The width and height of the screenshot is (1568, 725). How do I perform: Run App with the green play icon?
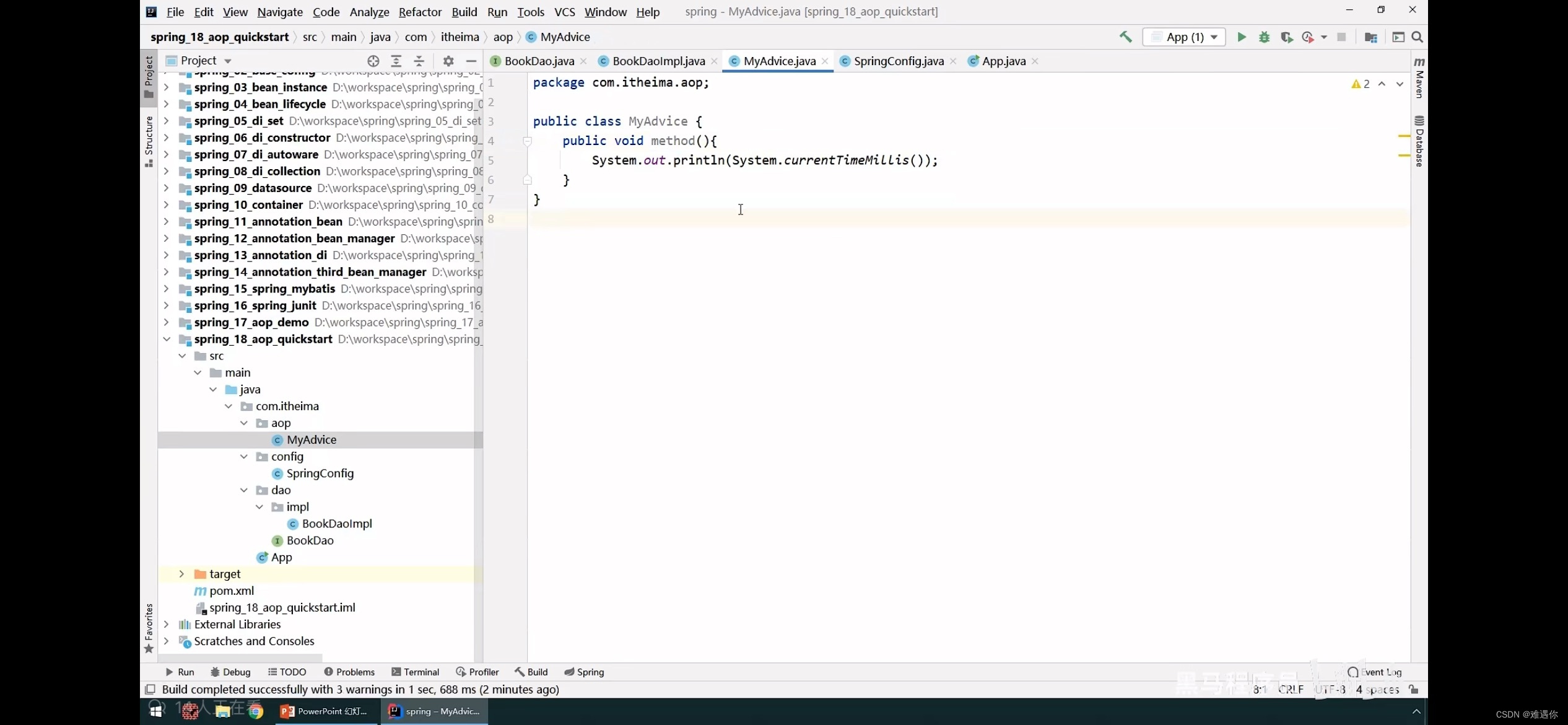1242,37
